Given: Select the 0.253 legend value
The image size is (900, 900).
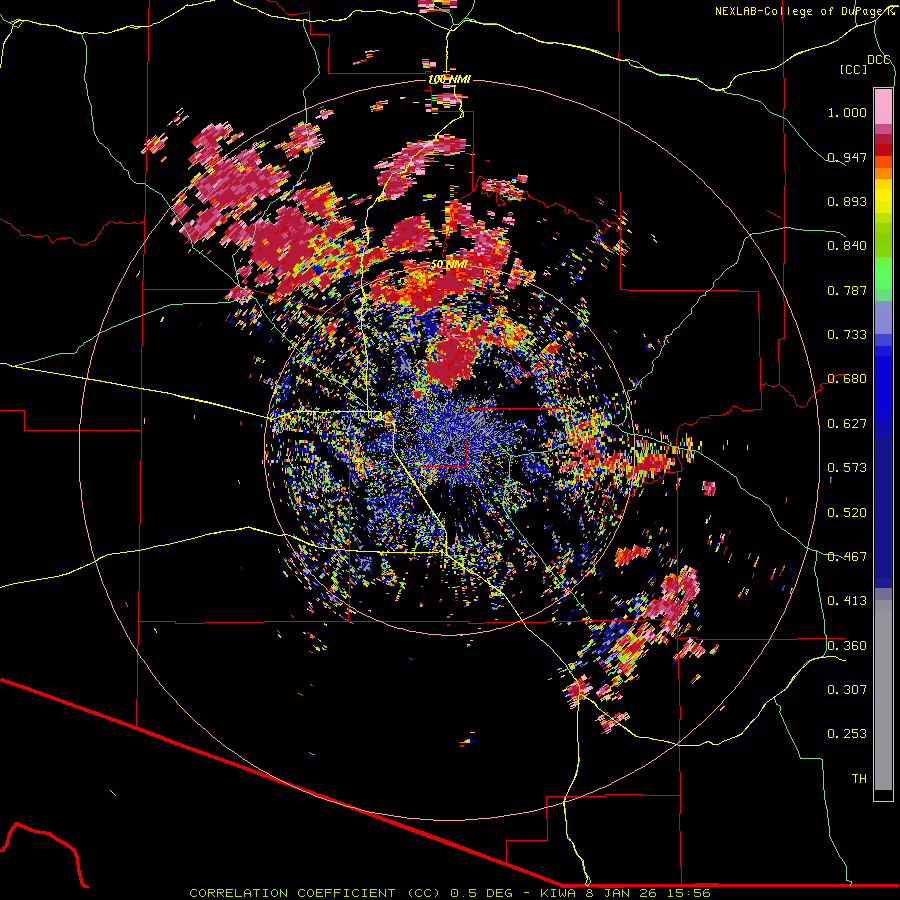Looking at the screenshot, I should (847, 734).
